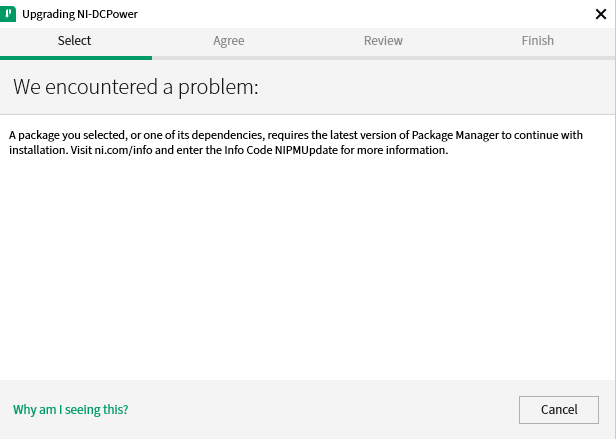Switch to the Select step tab

tap(74, 40)
